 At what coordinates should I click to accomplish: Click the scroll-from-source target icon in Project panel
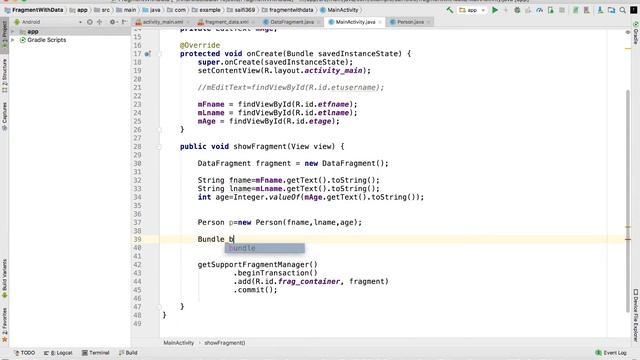[x=90, y=22]
